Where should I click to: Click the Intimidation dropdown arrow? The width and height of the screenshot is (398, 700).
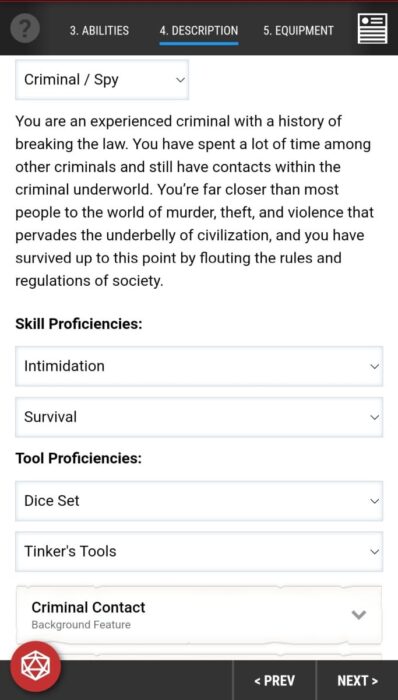pyautogui.click(x=374, y=367)
